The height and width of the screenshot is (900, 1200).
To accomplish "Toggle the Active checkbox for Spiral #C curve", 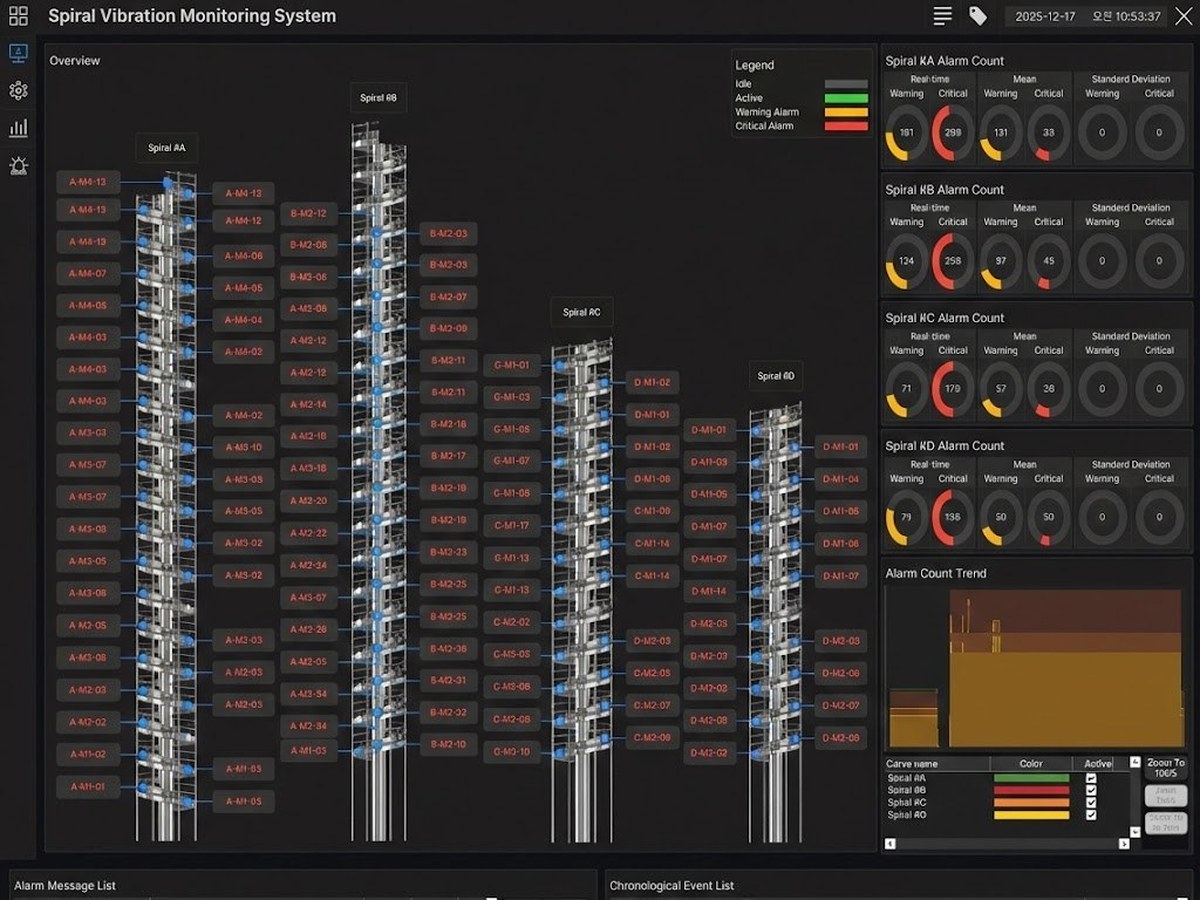I will 1091,802.
